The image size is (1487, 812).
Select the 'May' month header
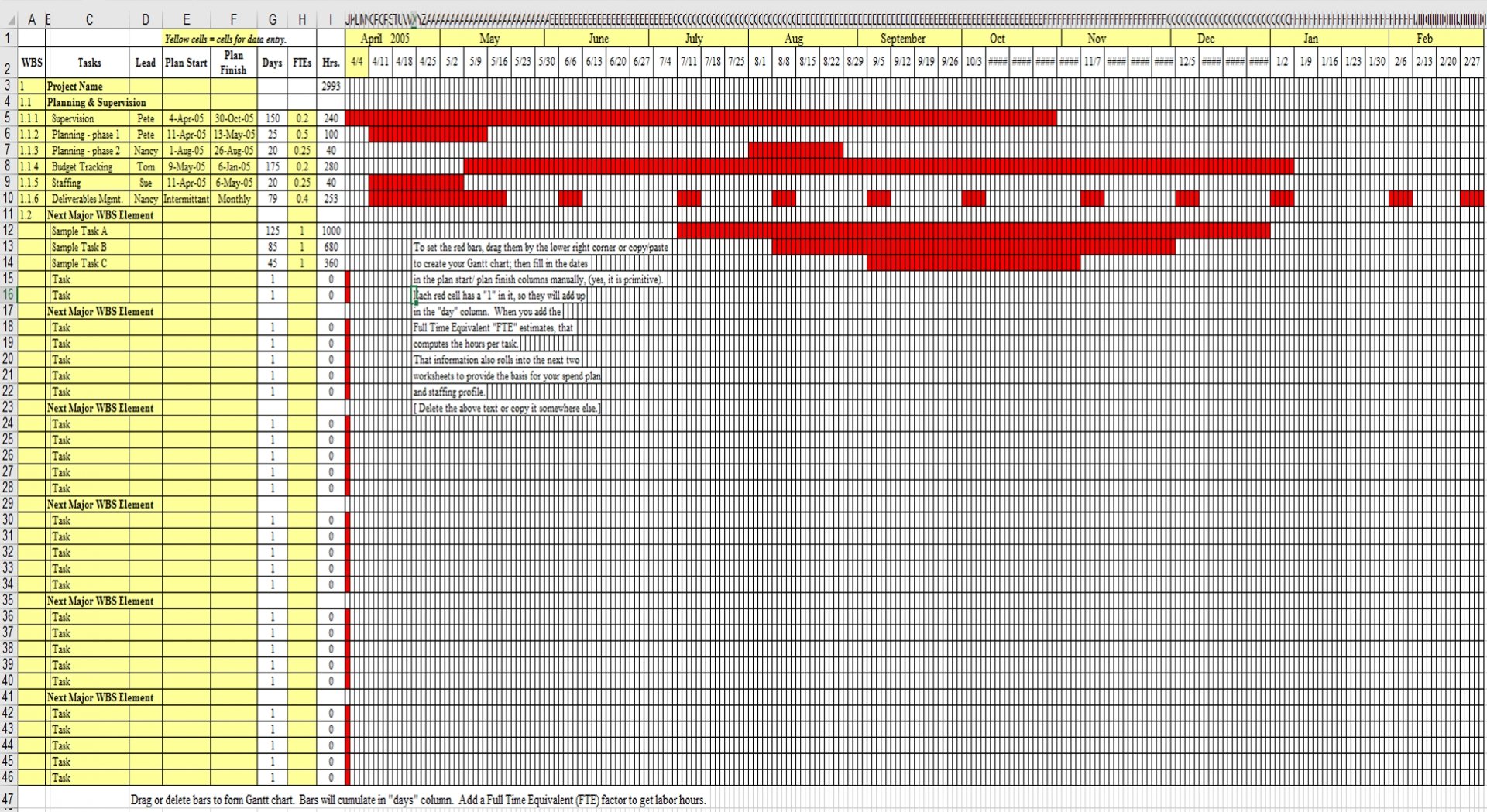point(492,39)
